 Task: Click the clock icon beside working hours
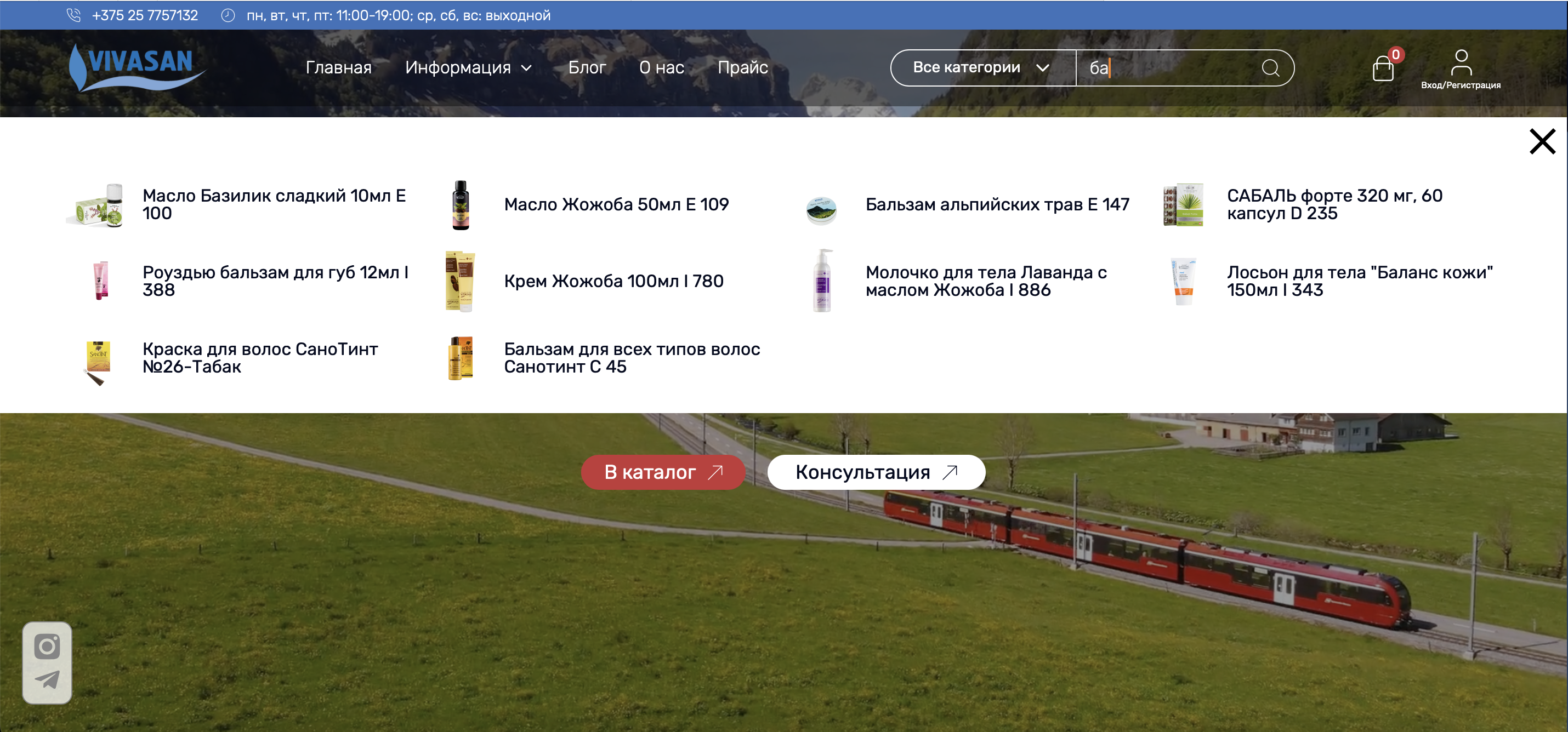(x=228, y=15)
